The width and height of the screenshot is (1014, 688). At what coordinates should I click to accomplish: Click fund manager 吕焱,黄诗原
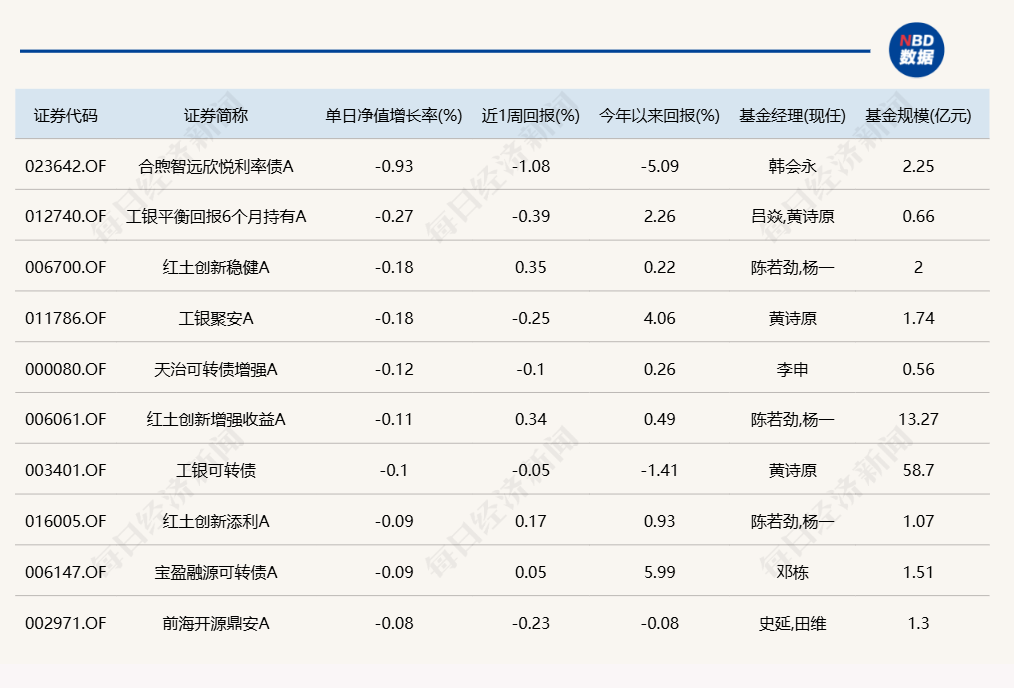793,216
